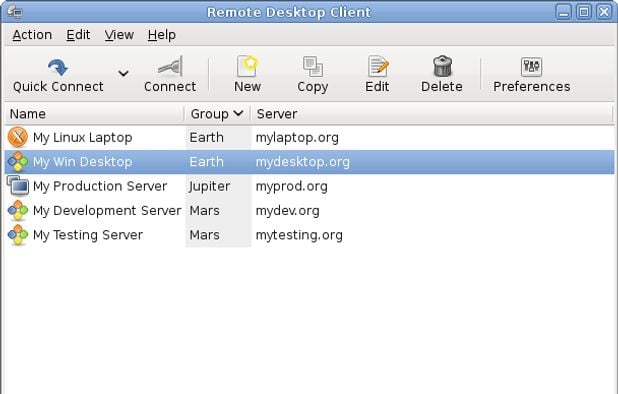Click the mylaptop.org server cell
The image size is (618, 394).
[297, 138]
